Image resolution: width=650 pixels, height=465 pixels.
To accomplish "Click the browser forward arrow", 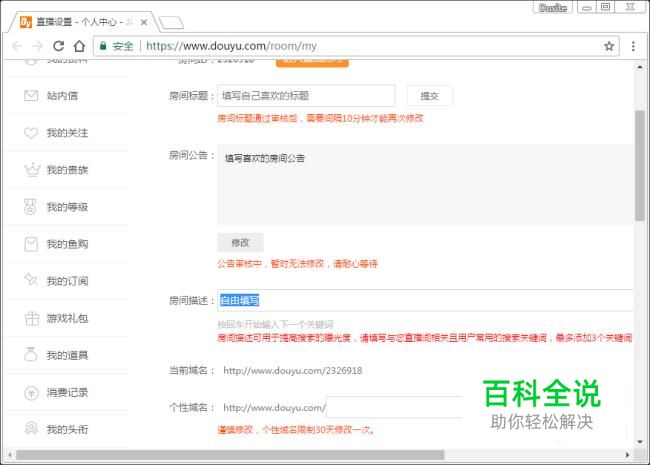I will (x=38, y=46).
